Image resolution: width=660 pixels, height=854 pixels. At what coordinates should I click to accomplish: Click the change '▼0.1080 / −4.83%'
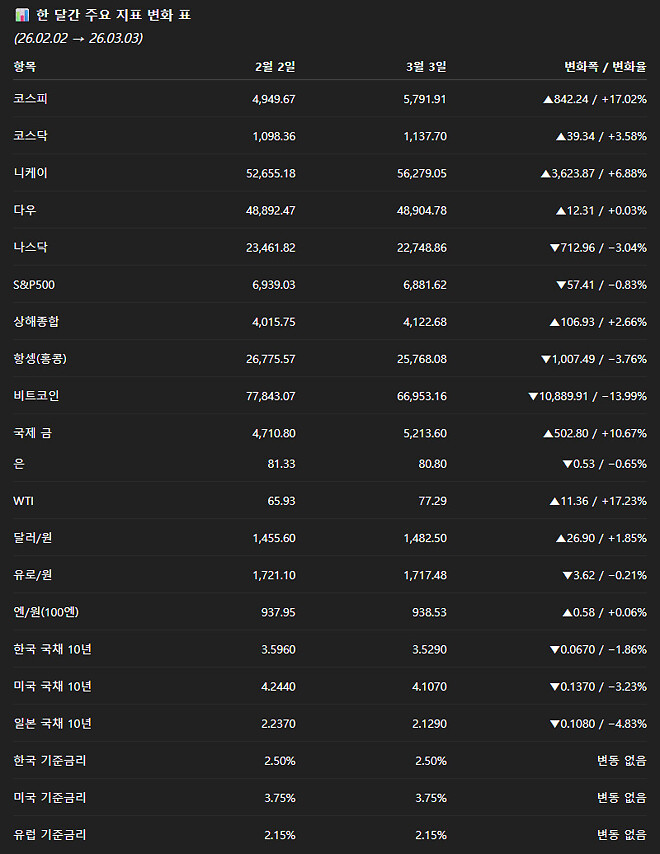coord(598,723)
